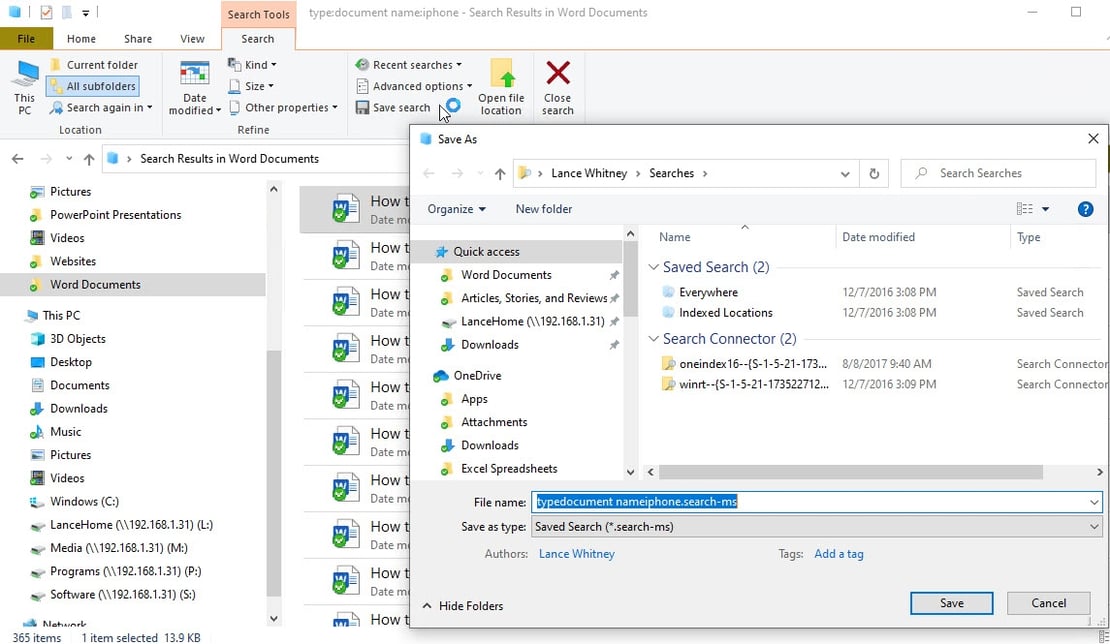
Task: Collapse the Saved Search group
Action: pyautogui.click(x=654, y=267)
